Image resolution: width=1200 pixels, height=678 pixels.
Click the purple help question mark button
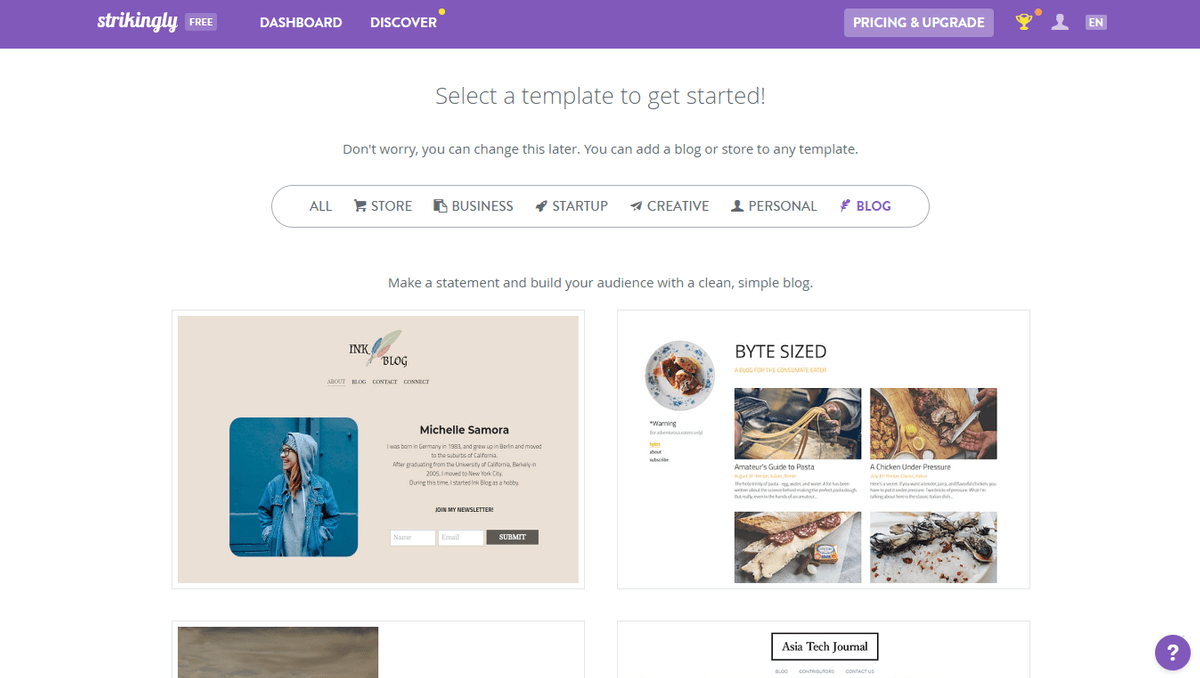1173,652
